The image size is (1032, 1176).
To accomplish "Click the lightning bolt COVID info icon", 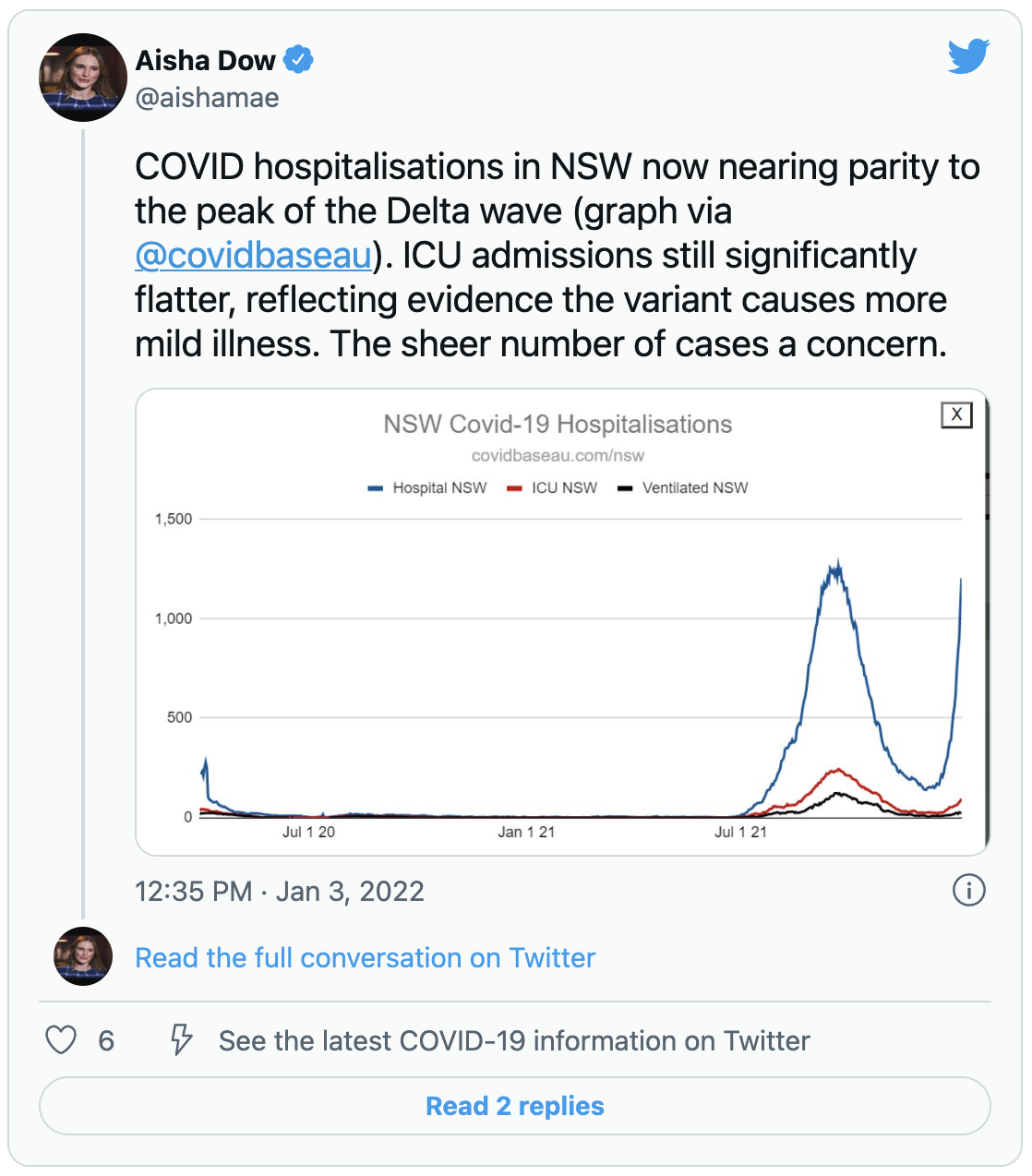I will pos(181,1040).
